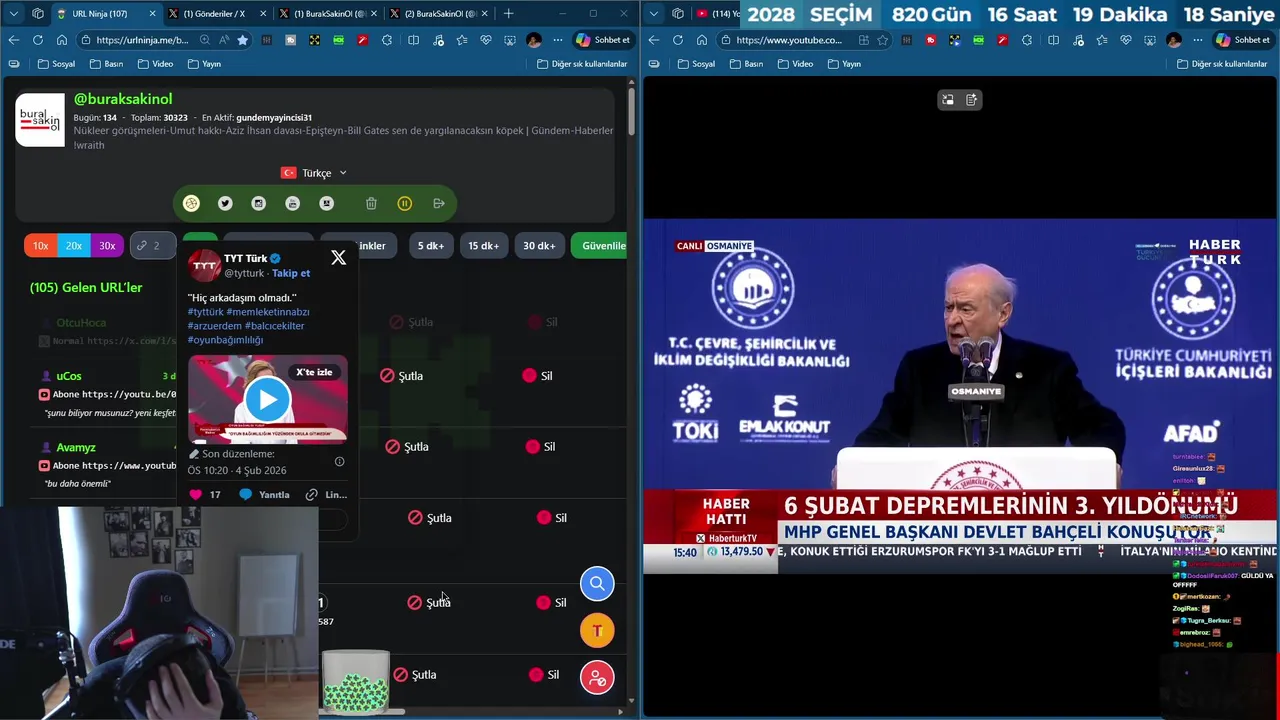Click Sil in the Avamyz row

point(540,447)
